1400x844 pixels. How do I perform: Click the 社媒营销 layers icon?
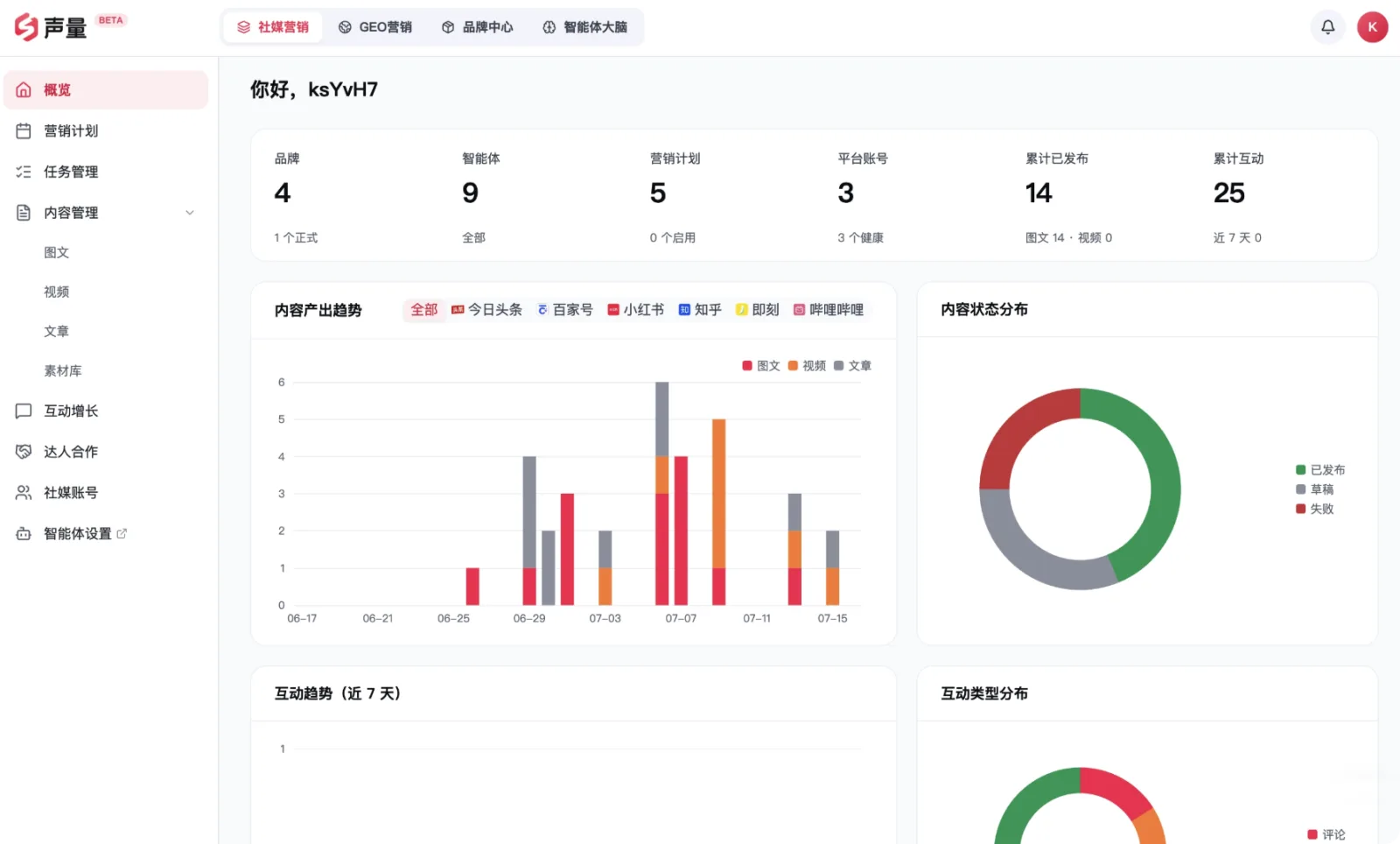pyautogui.click(x=244, y=27)
